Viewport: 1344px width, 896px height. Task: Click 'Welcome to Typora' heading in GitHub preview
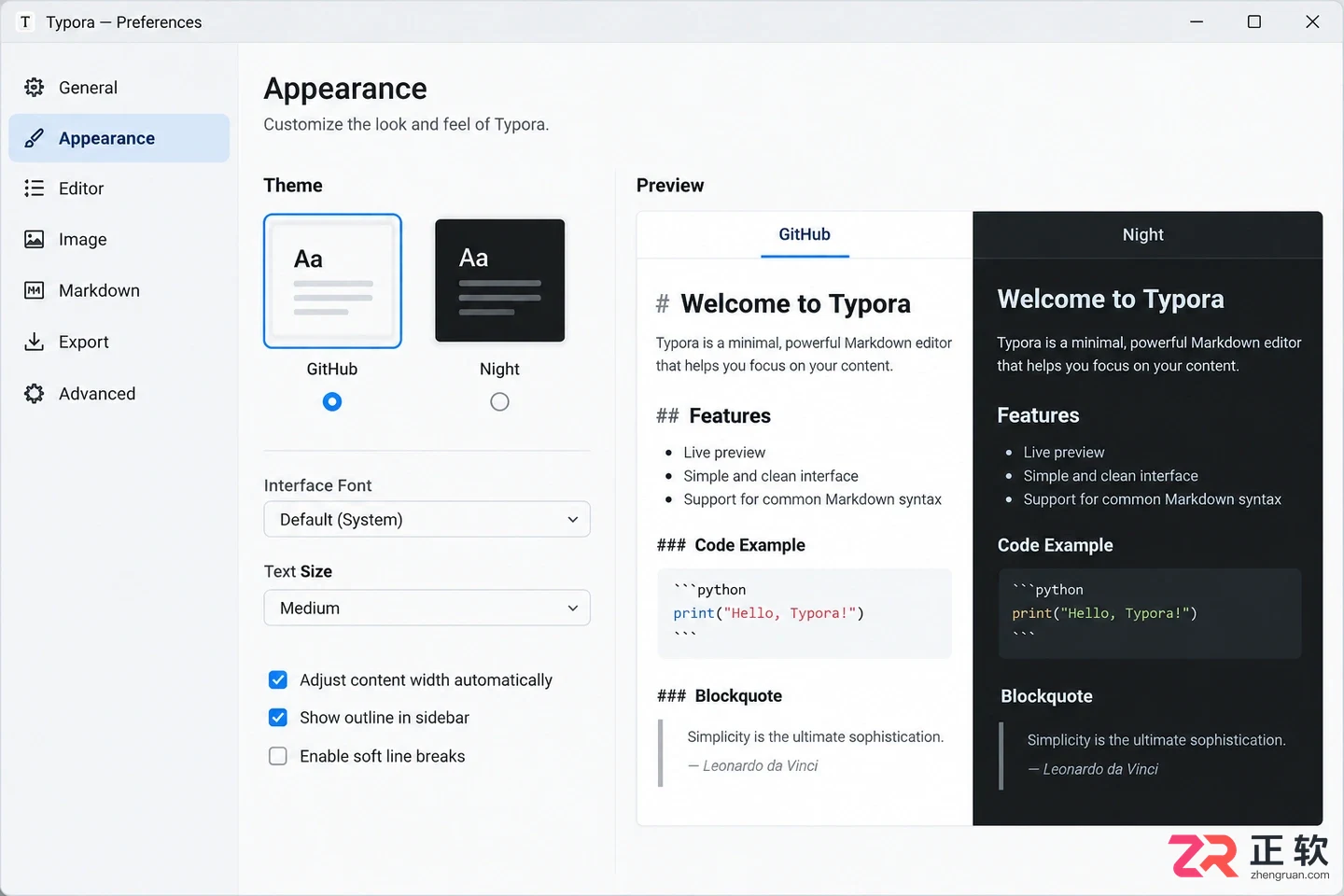(795, 304)
